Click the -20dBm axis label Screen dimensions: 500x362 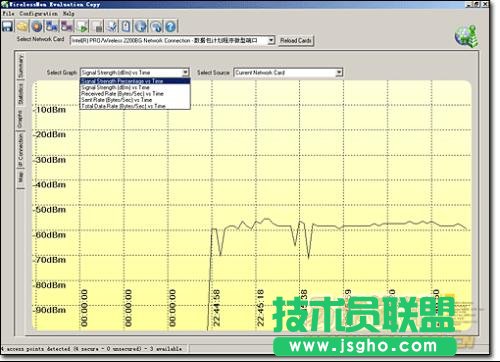click(x=50, y=135)
